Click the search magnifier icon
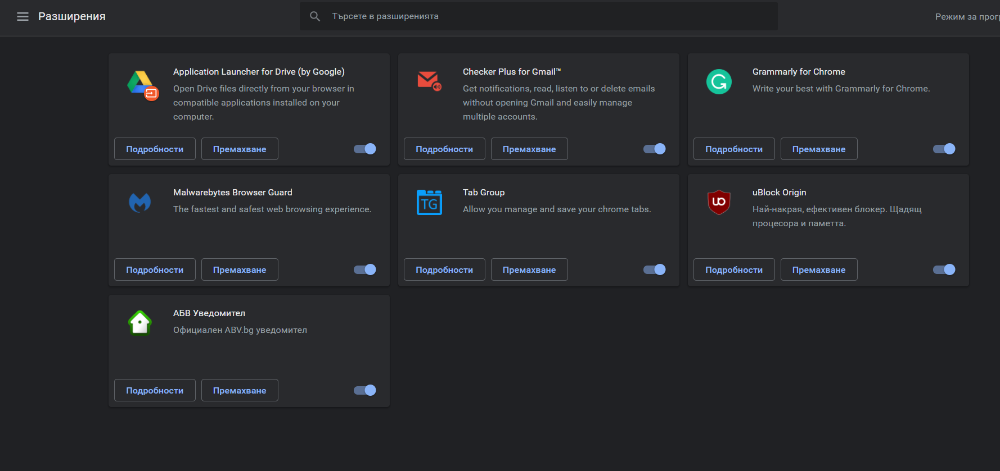 pyautogui.click(x=314, y=16)
